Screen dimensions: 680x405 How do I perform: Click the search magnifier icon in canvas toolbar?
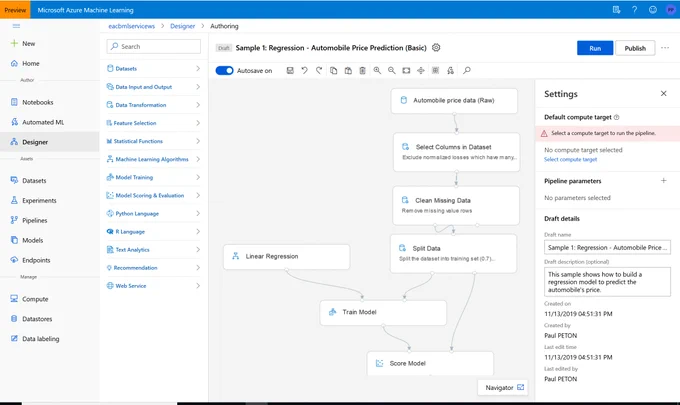(x=467, y=70)
